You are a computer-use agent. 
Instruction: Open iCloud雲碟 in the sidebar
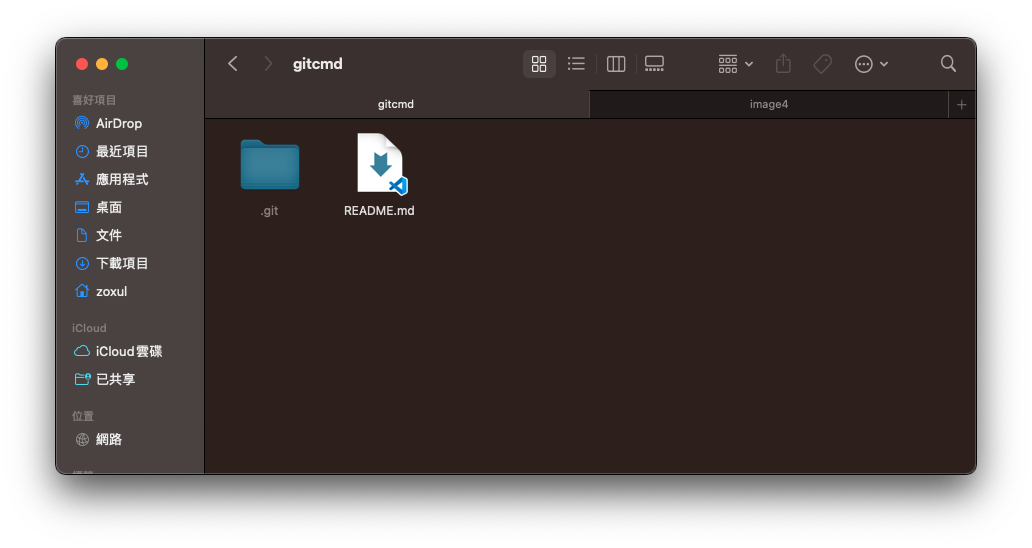point(128,351)
